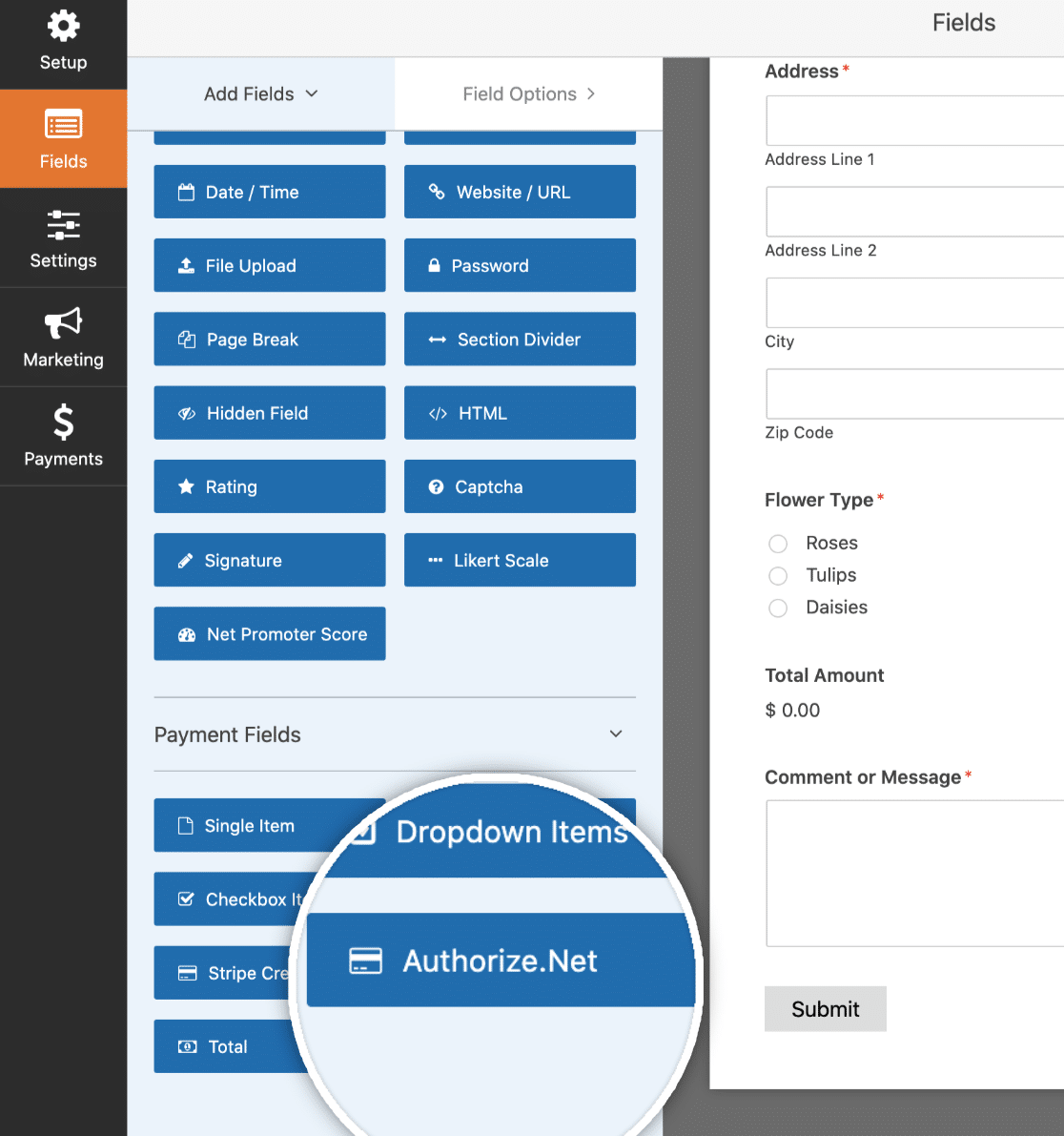Focus the Address Line 2 input
1064x1136 pixels.
click(915, 212)
